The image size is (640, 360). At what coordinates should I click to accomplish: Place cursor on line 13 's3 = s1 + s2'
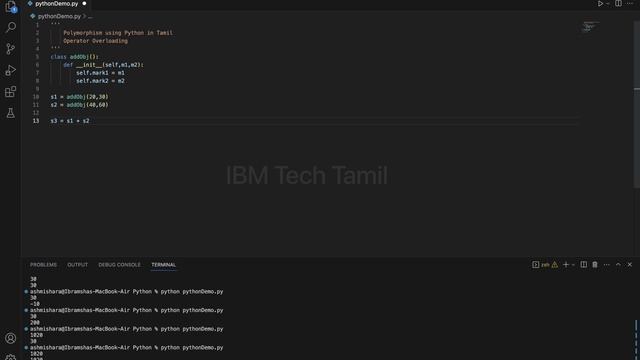(70, 121)
